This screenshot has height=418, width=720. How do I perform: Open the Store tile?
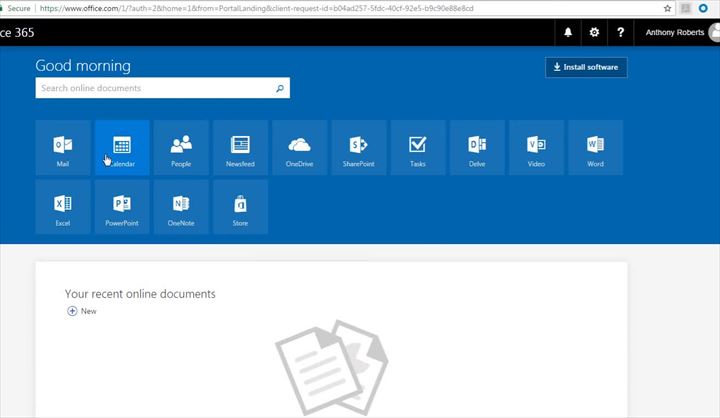coord(240,207)
